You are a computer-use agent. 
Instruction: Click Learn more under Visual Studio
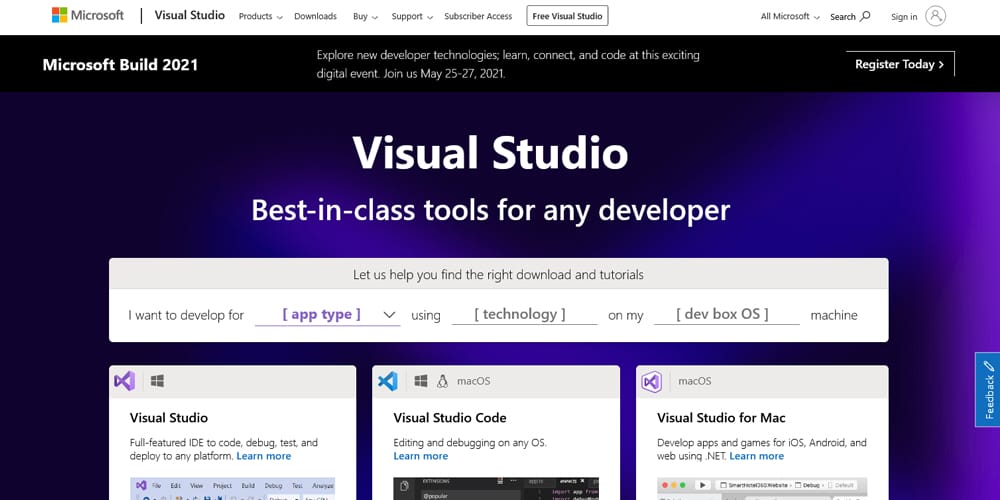click(x=263, y=456)
